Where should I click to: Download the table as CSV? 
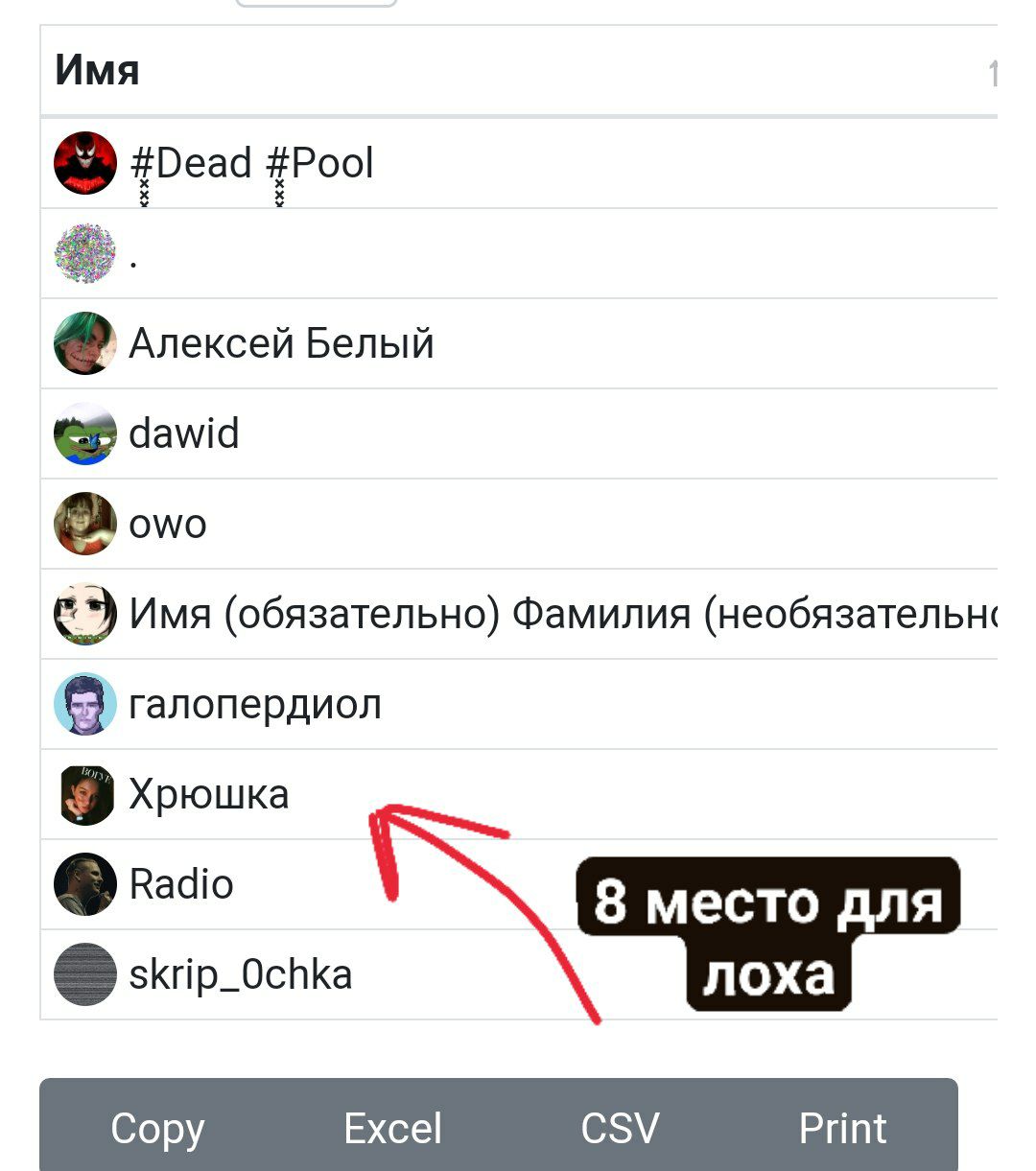click(x=620, y=1129)
